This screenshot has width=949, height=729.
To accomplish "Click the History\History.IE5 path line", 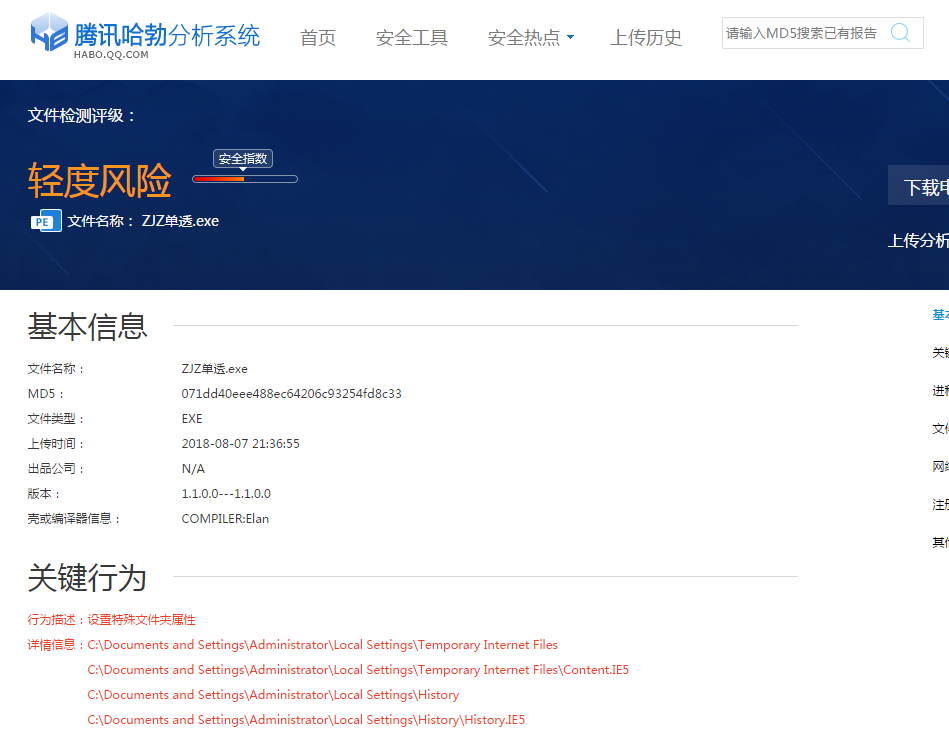I will 306,719.
